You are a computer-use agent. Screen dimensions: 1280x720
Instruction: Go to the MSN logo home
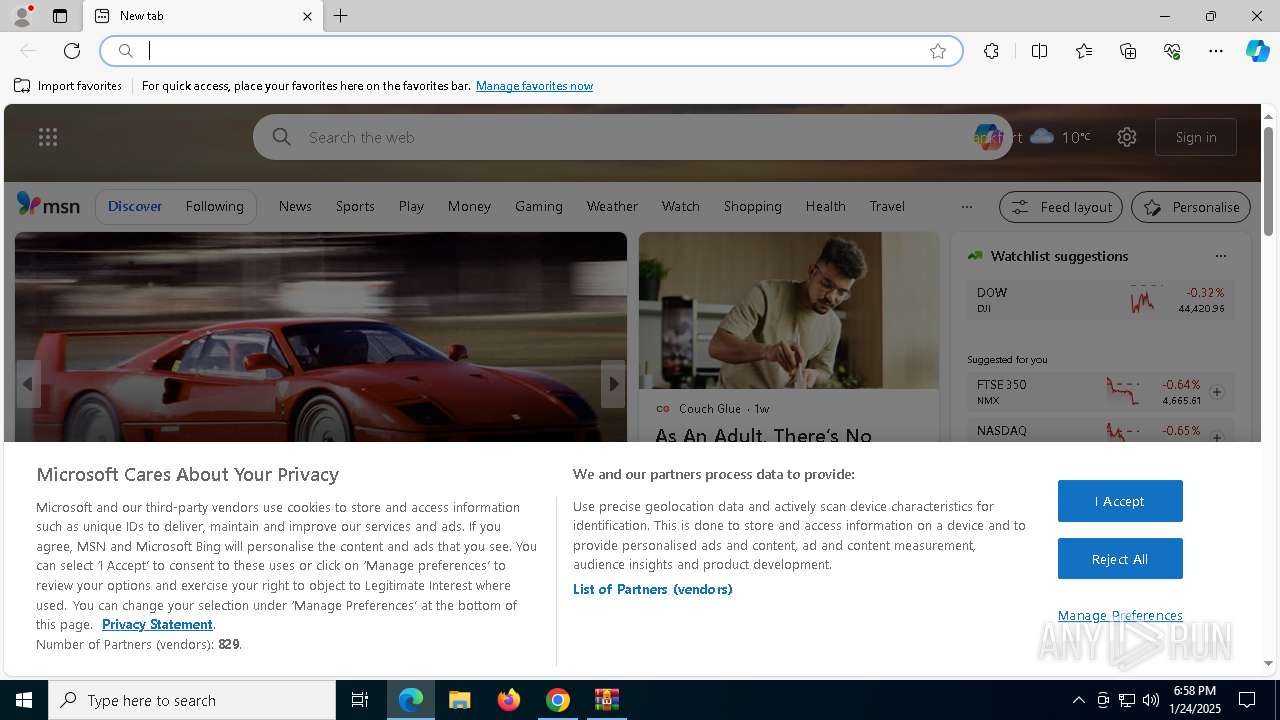click(x=48, y=205)
